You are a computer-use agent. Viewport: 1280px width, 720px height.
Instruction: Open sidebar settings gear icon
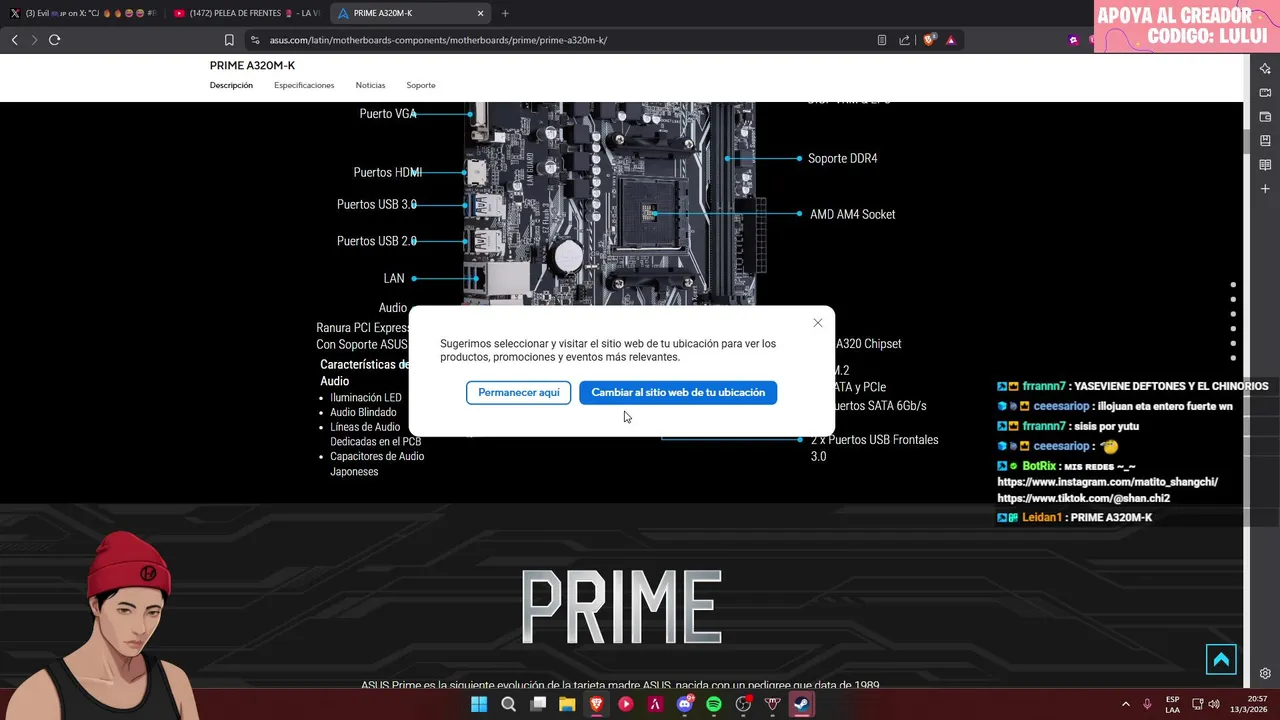1265,673
